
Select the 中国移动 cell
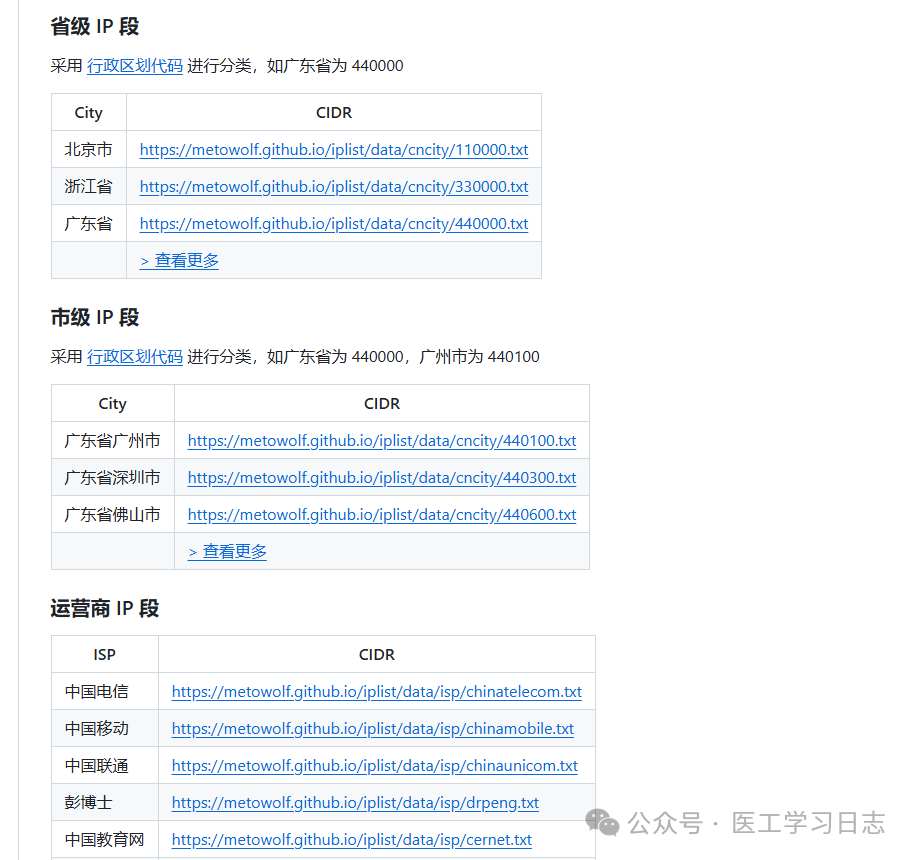click(x=104, y=729)
